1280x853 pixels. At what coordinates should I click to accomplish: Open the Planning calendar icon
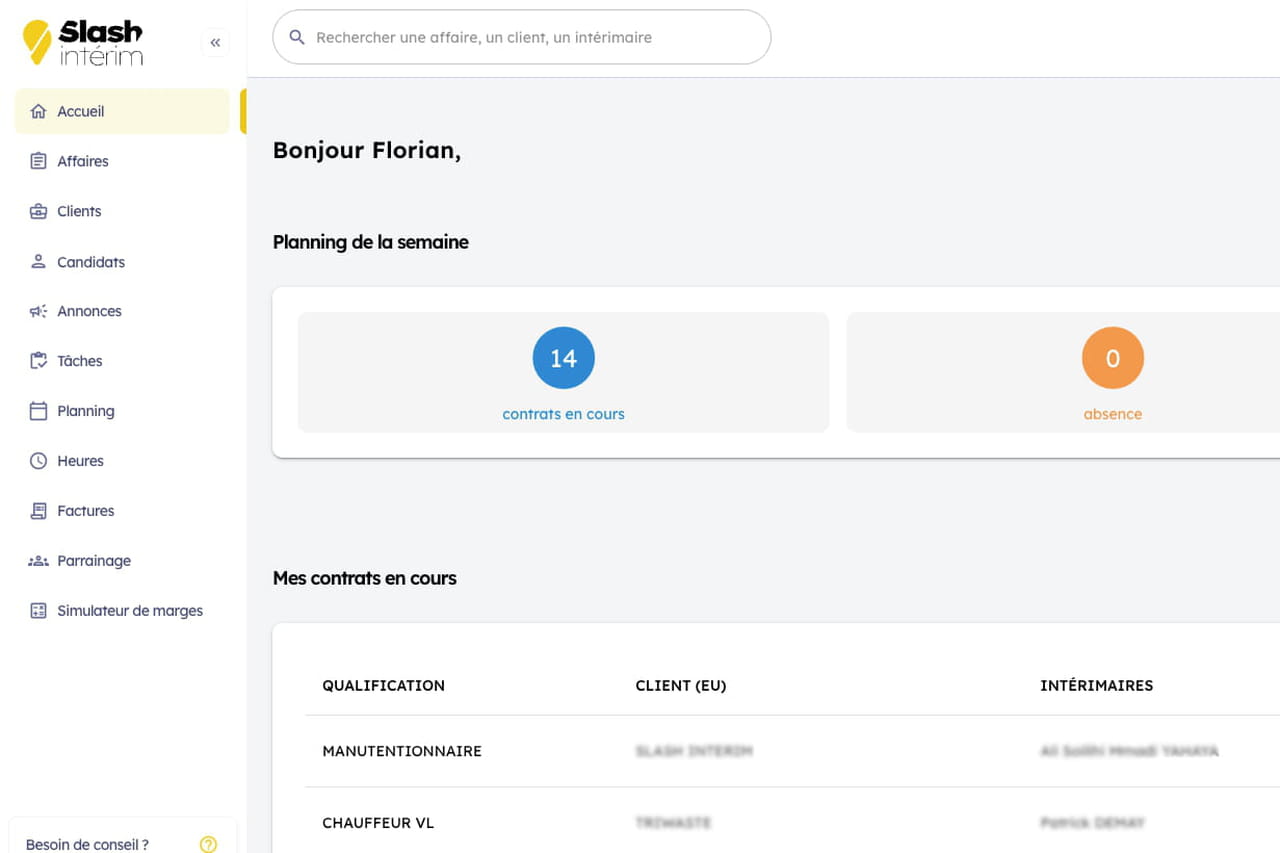click(x=36, y=411)
